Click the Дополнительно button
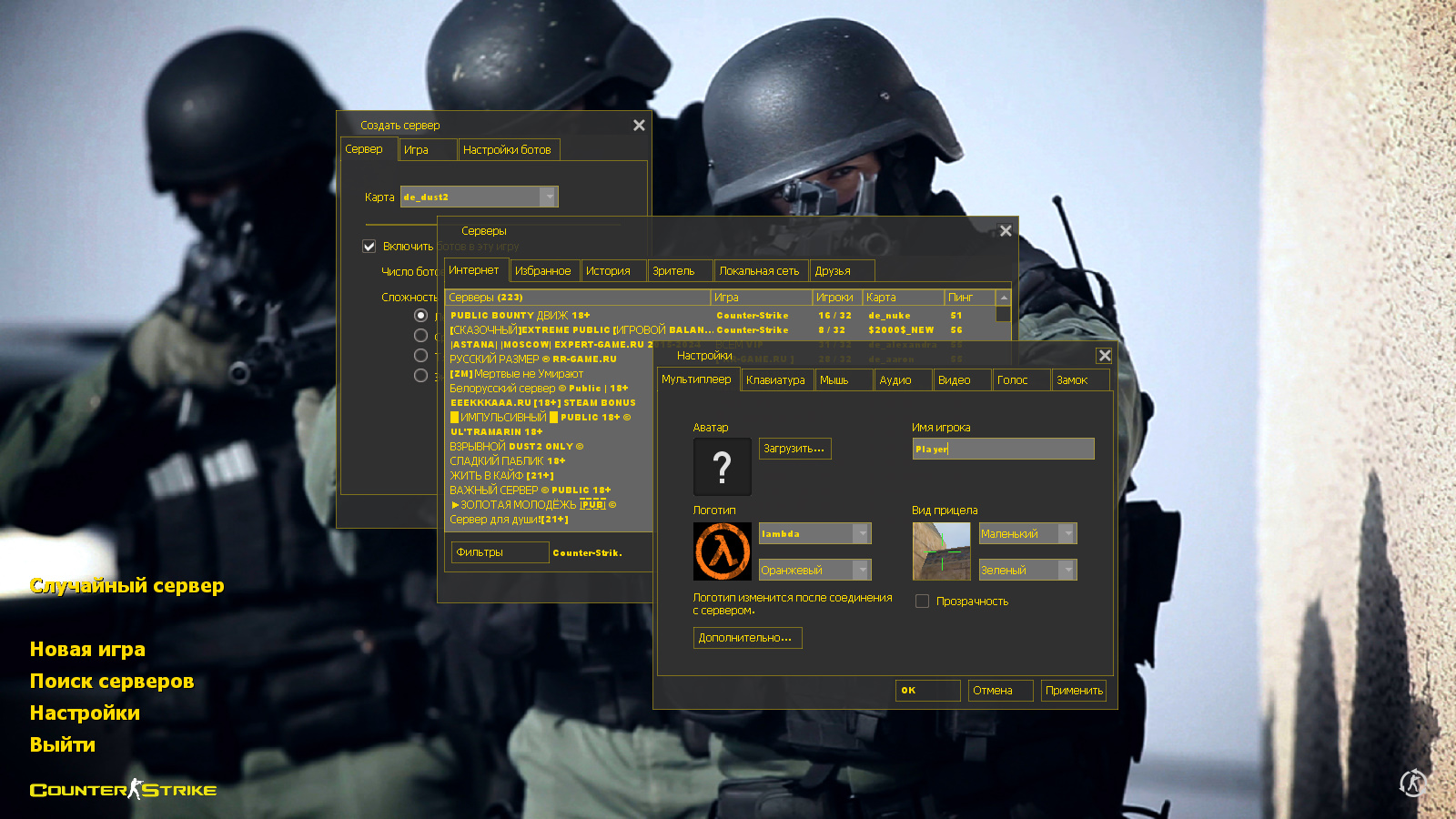 click(x=747, y=638)
